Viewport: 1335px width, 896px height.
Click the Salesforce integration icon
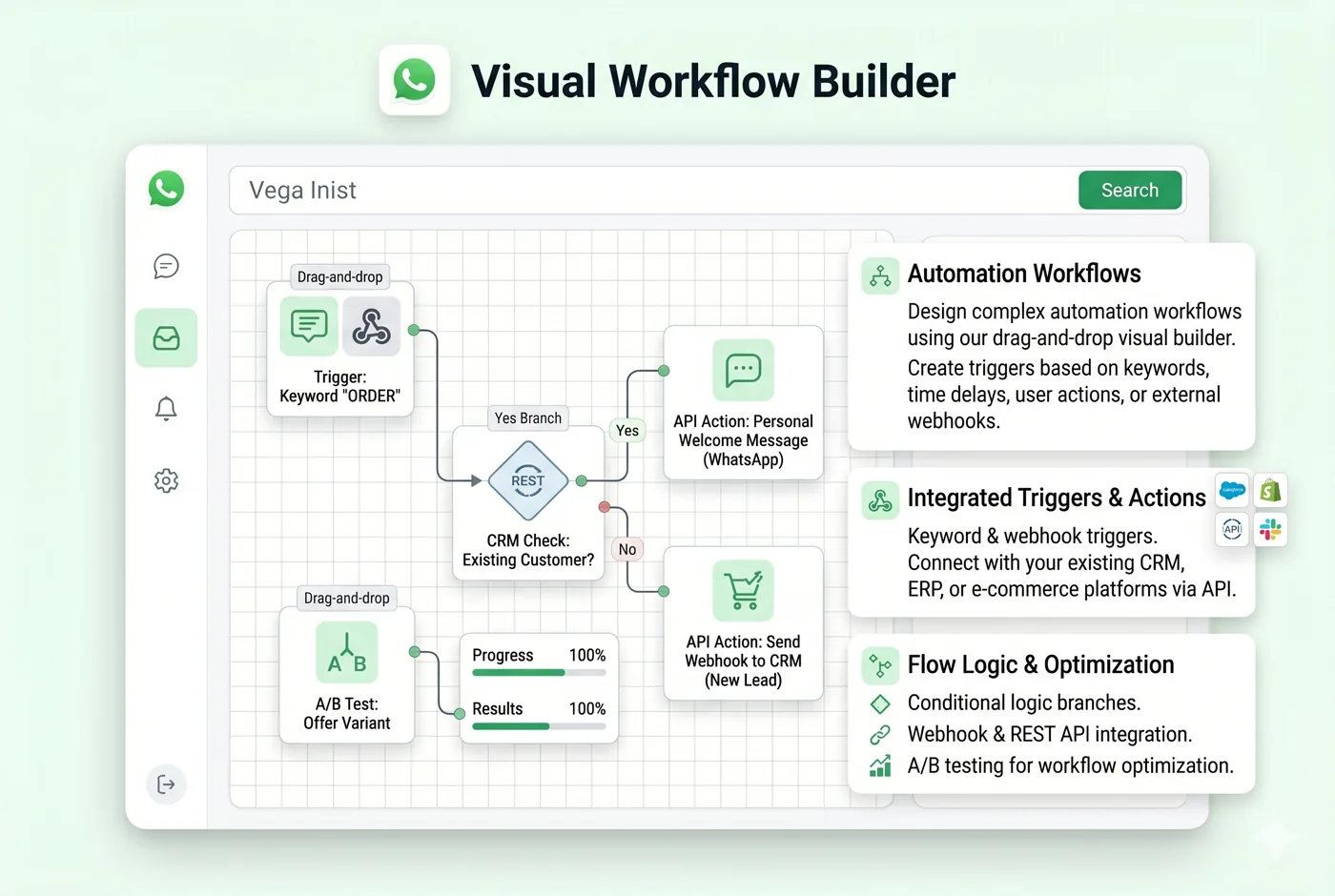pos(1232,490)
